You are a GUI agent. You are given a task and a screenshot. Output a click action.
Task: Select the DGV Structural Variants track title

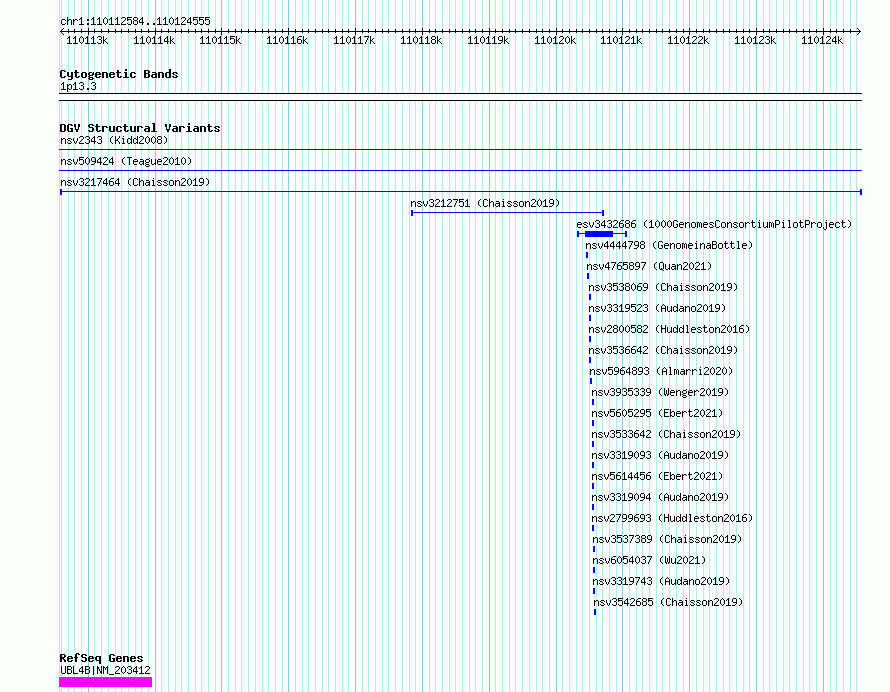(x=140, y=128)
